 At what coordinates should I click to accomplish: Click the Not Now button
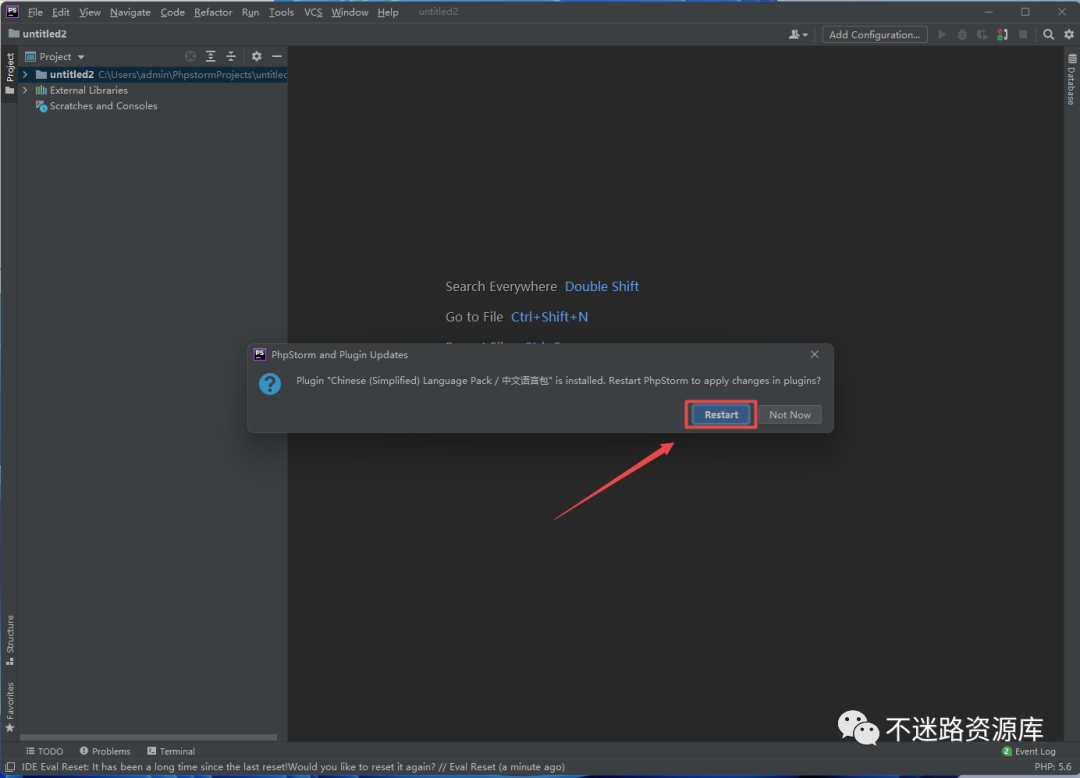pyautogui.click(x=789, y=414)
